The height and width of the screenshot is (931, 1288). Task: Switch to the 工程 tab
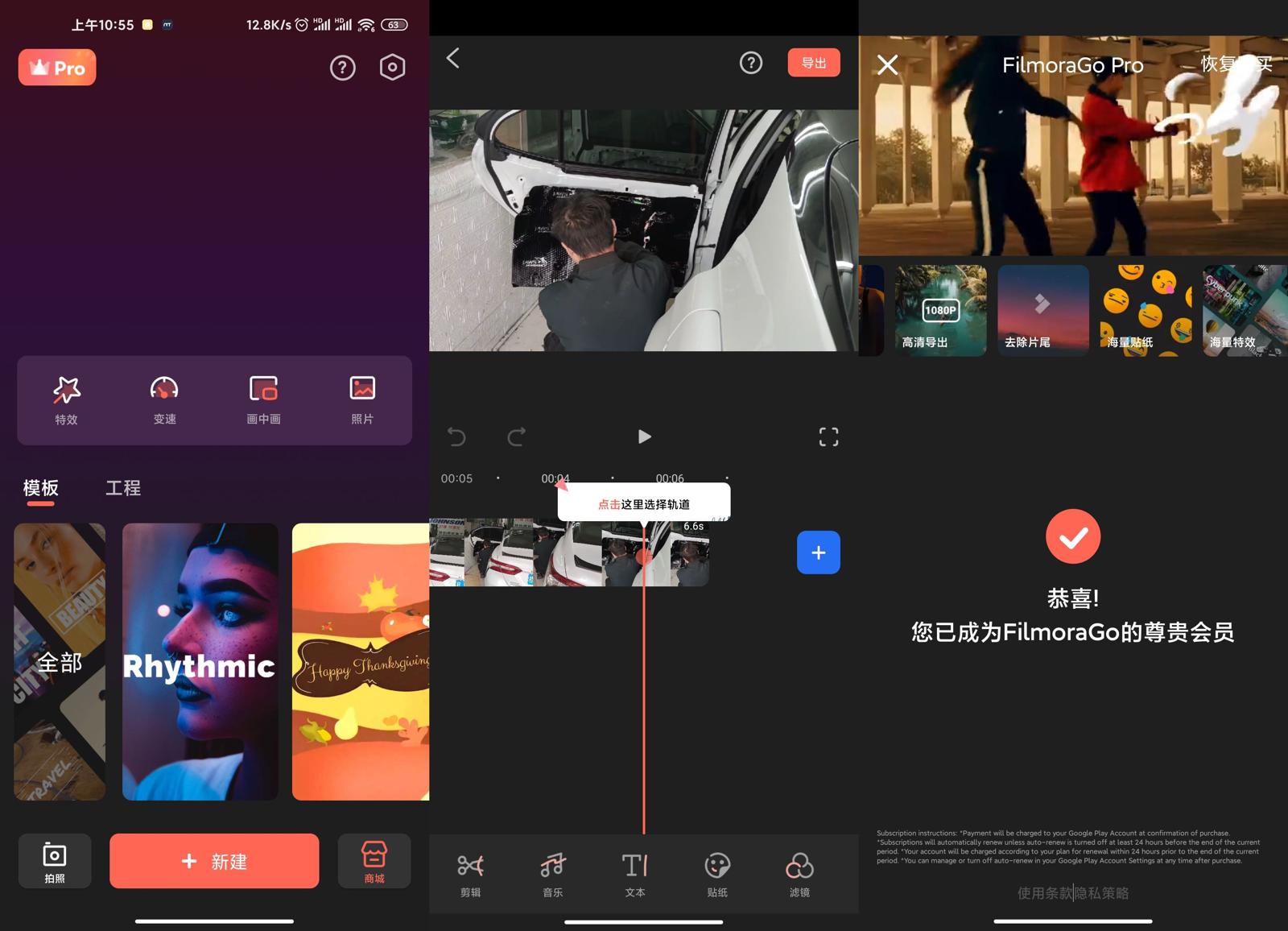(x=123, y=488)
